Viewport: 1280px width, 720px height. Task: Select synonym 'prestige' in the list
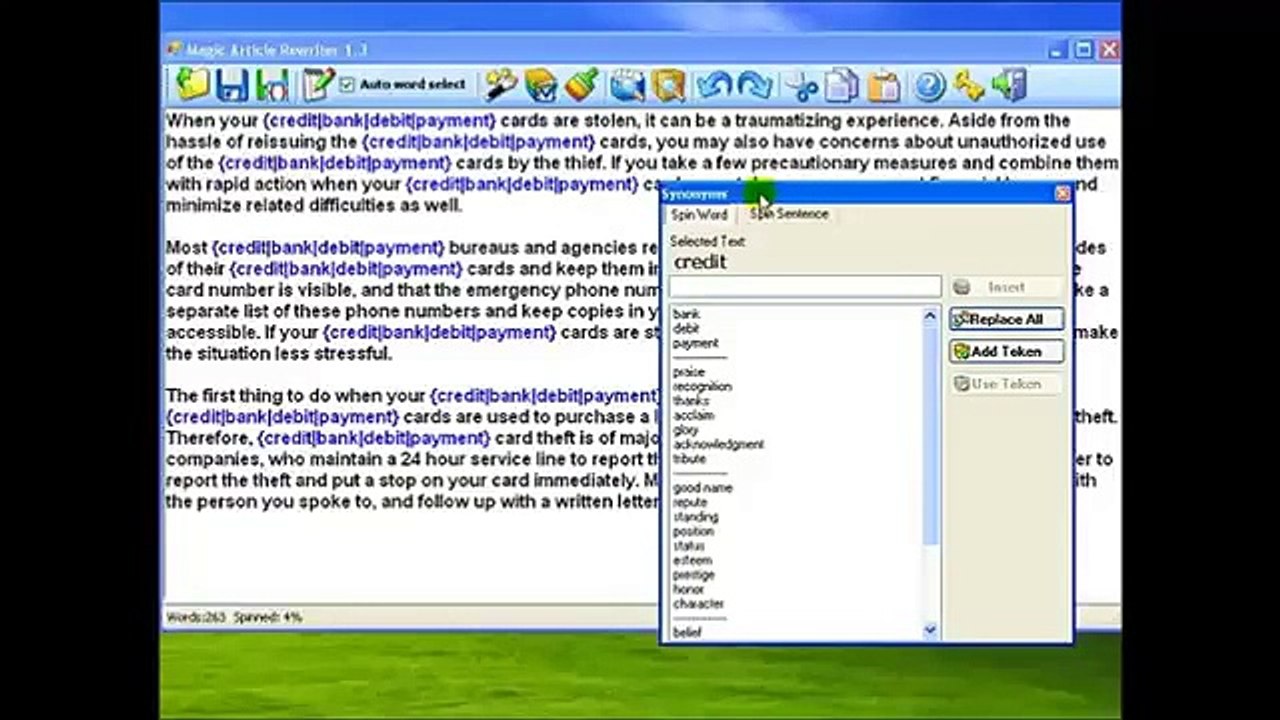click(x=693, y=575)
